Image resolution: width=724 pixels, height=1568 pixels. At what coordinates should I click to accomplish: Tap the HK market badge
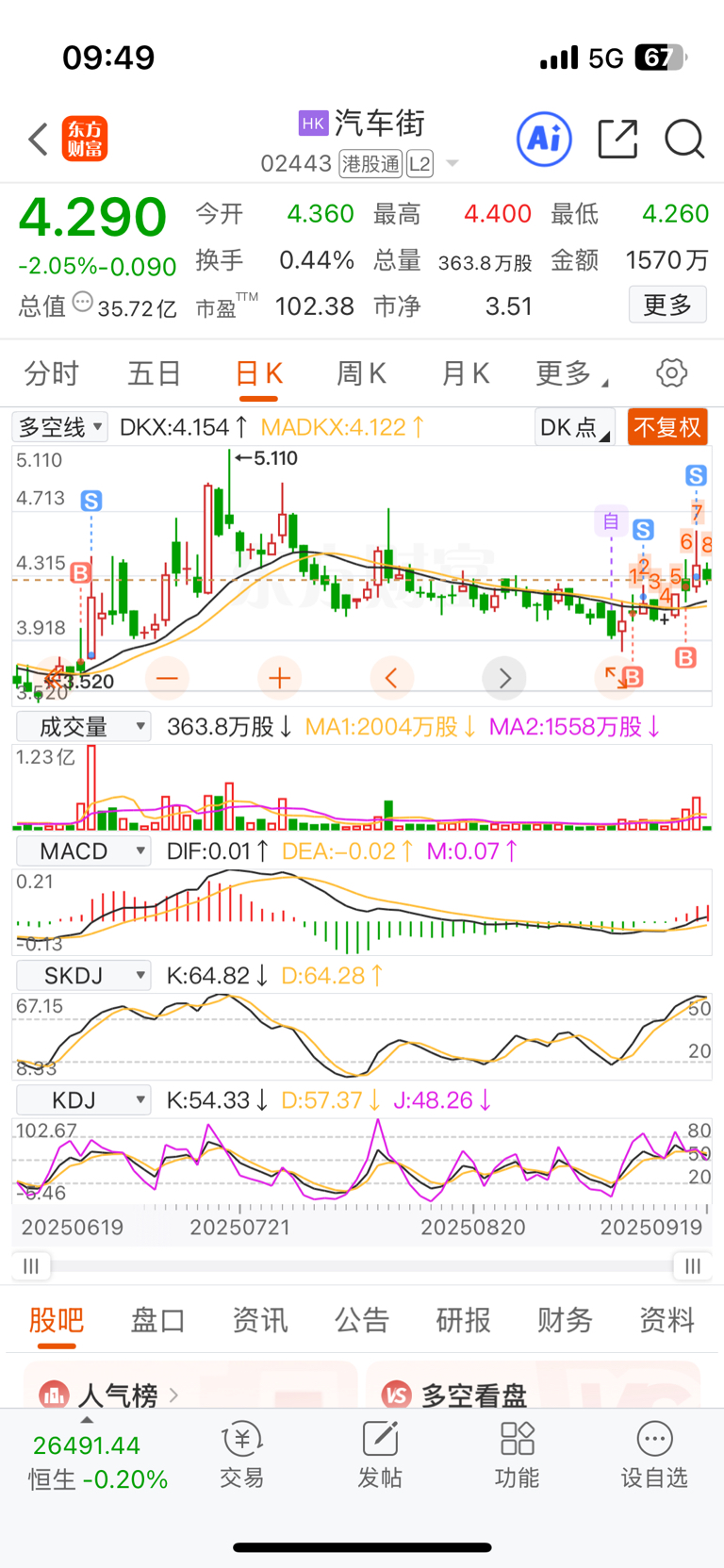click(313, 124)
